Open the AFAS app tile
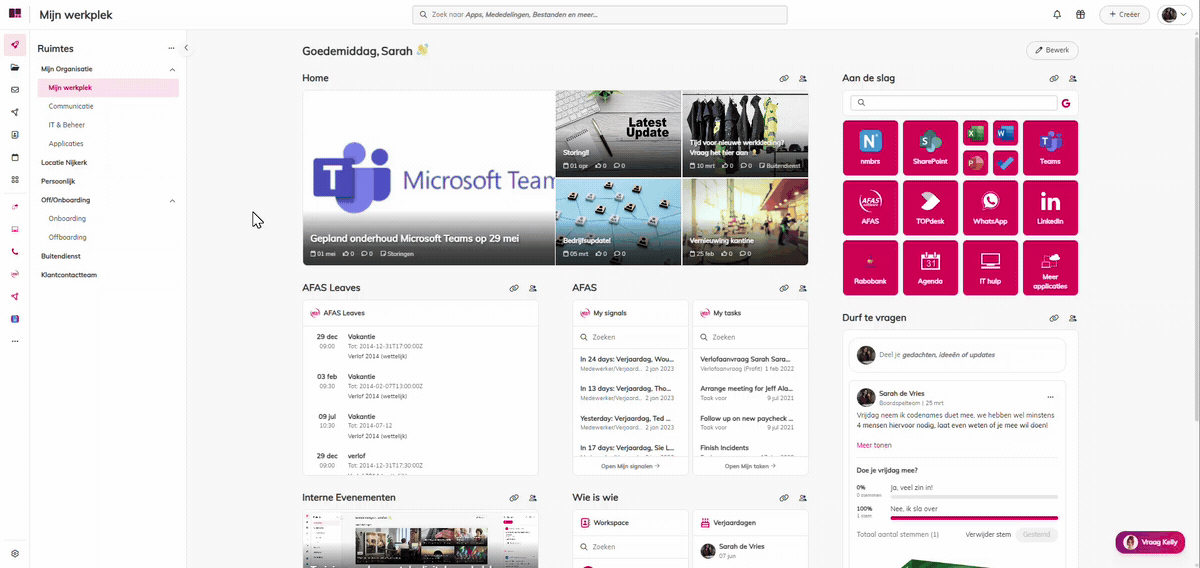This screenshot has height=568, width=1200. click(x=870, y=208)
